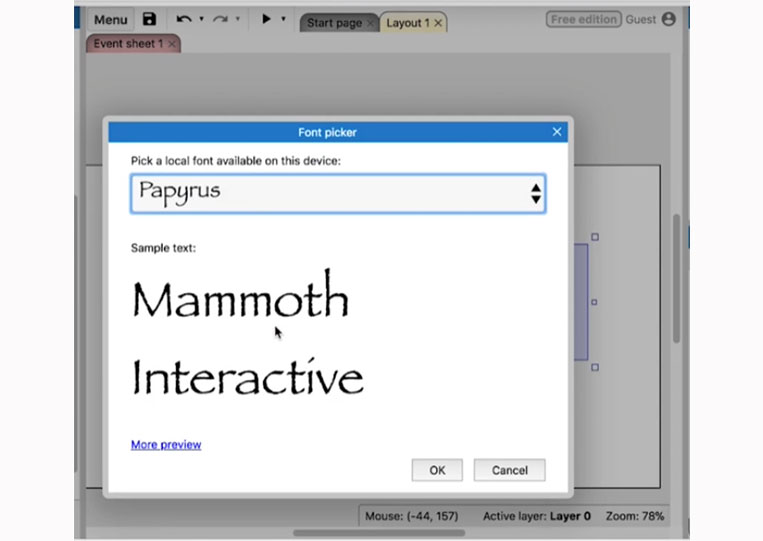The width and height of the screenshot is (763, 541).
Task: Click the Mouse coordinates status entry
Action: pos(412,516)
